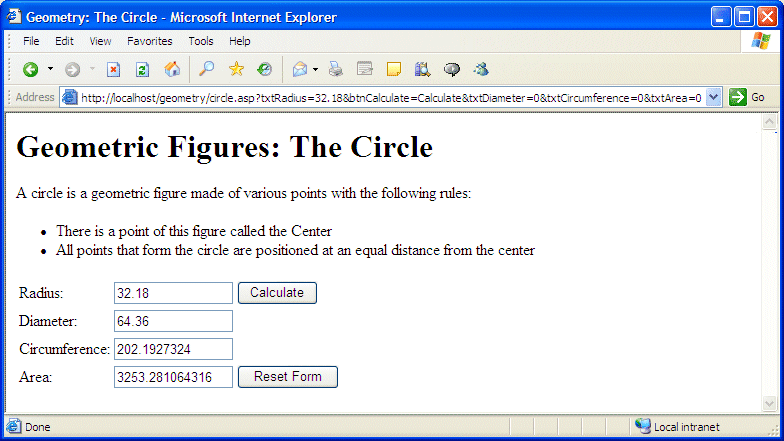Refresh the page with the Refresh icon

coord(142,69)
